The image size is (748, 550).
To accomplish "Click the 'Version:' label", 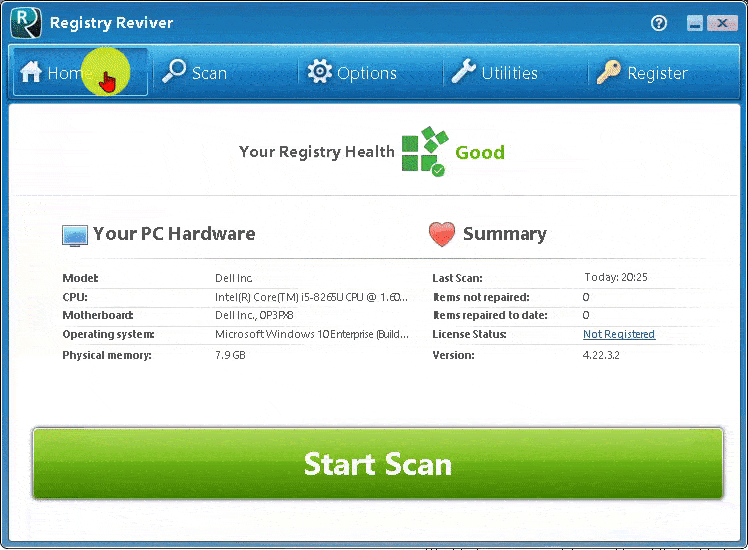I will [x=453, y=355].
